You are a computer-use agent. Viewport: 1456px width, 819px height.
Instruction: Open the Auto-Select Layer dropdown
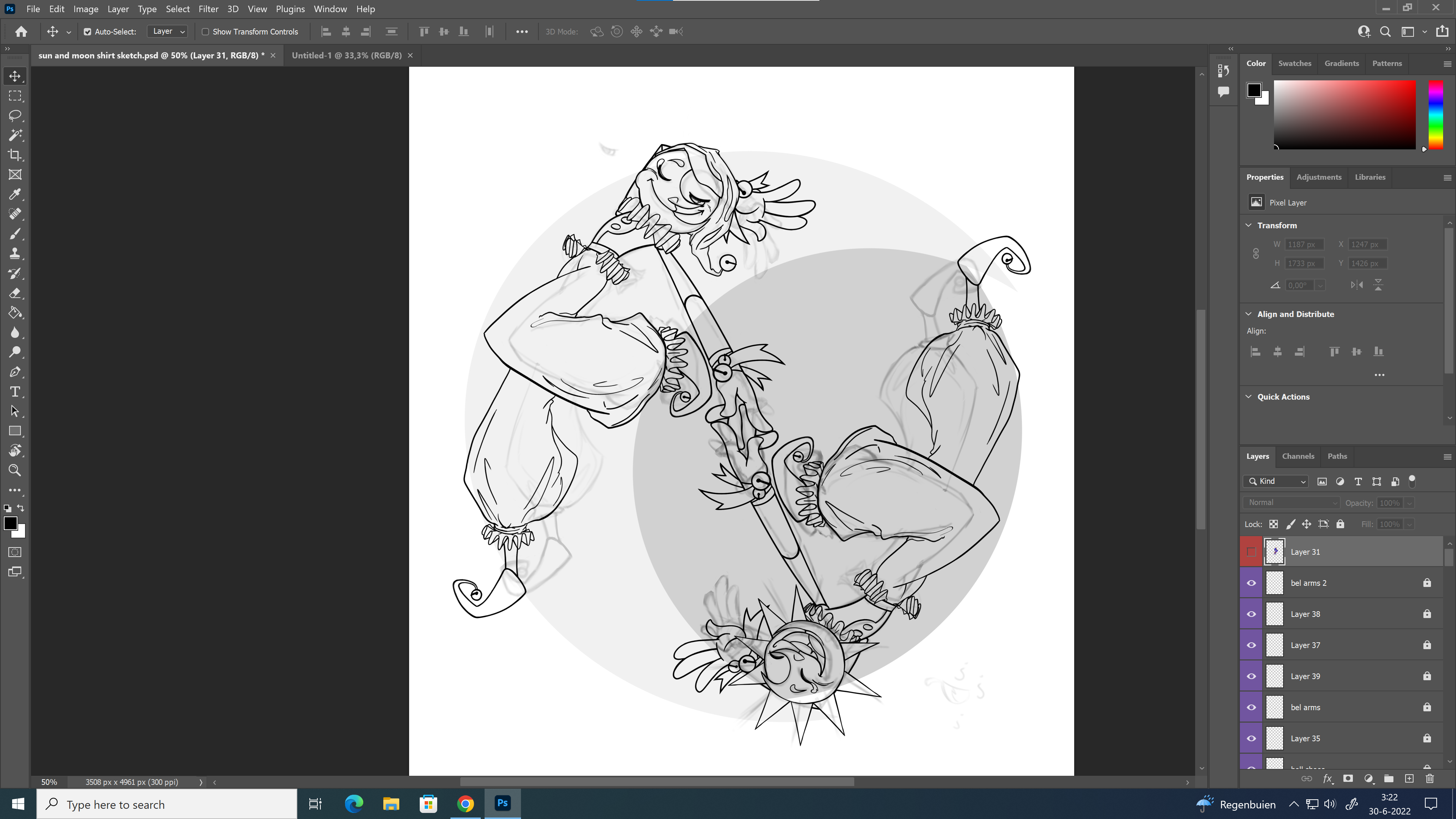coord(167,31)
